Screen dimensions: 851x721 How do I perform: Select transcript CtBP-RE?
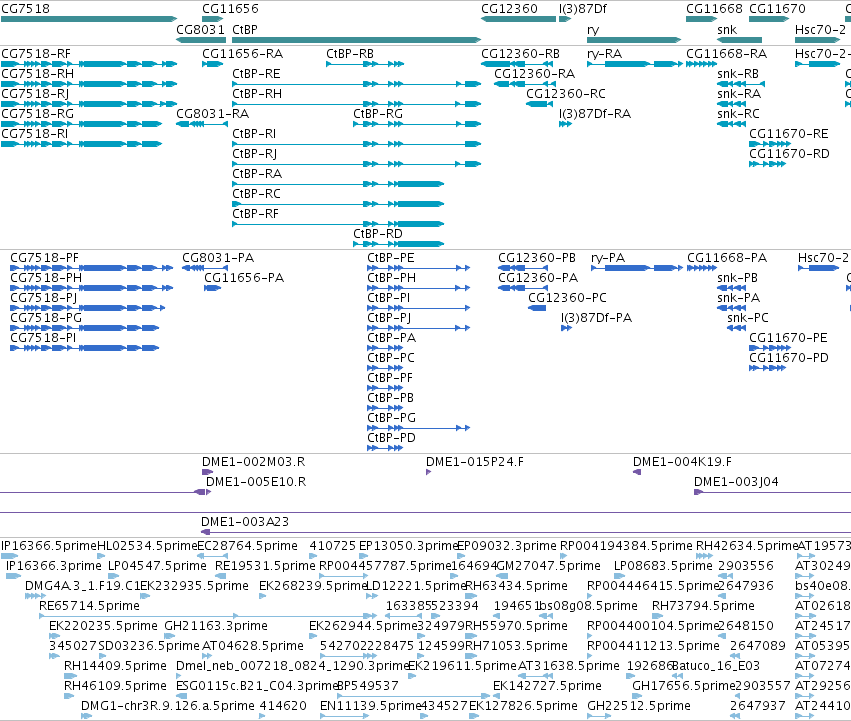click(357, 84)
